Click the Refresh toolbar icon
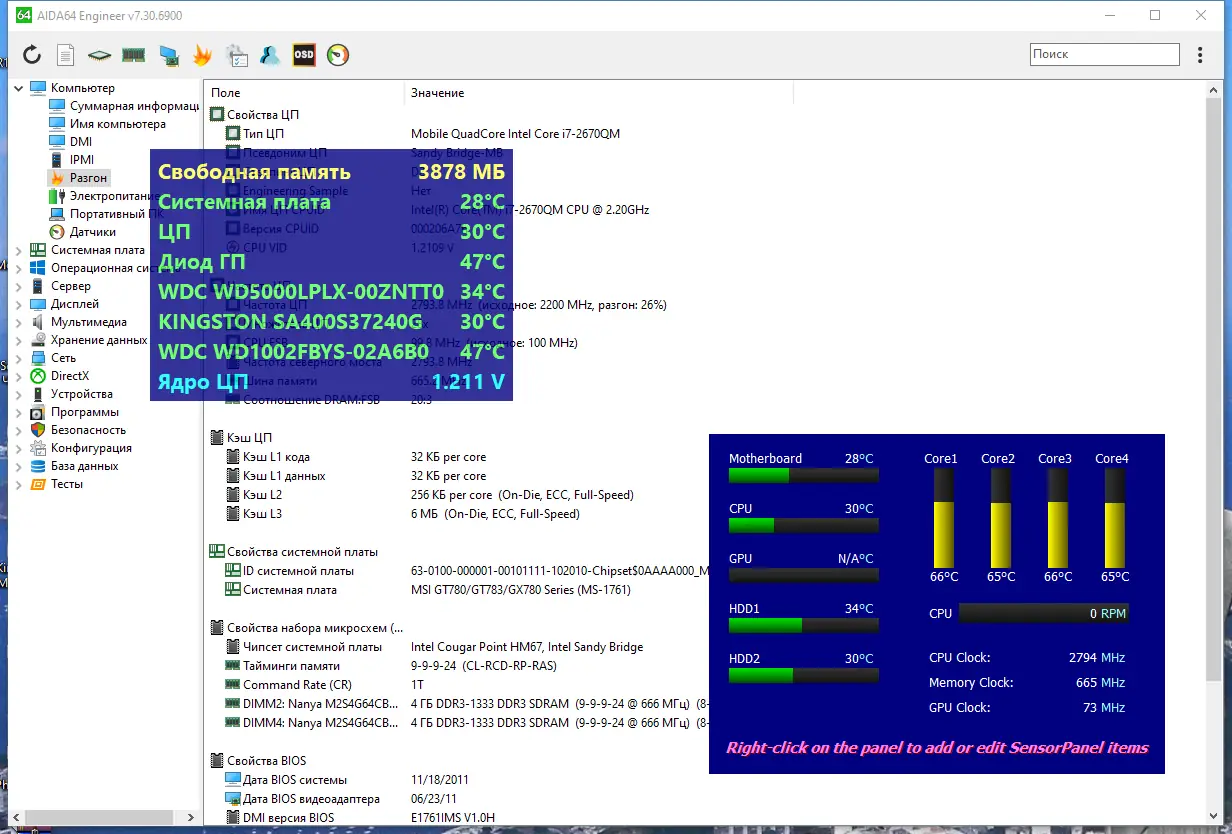The height and width of the screenshot is (834, 1232). tap(32, 55)
